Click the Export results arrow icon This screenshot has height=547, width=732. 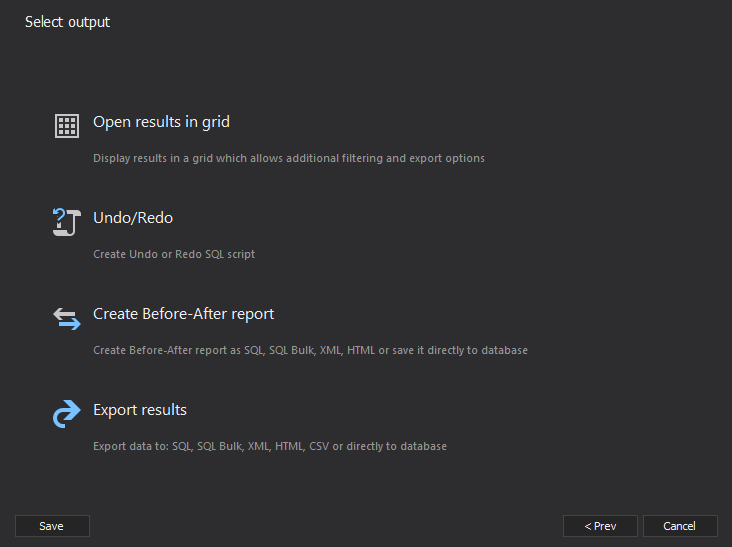[x=67, y=414]
